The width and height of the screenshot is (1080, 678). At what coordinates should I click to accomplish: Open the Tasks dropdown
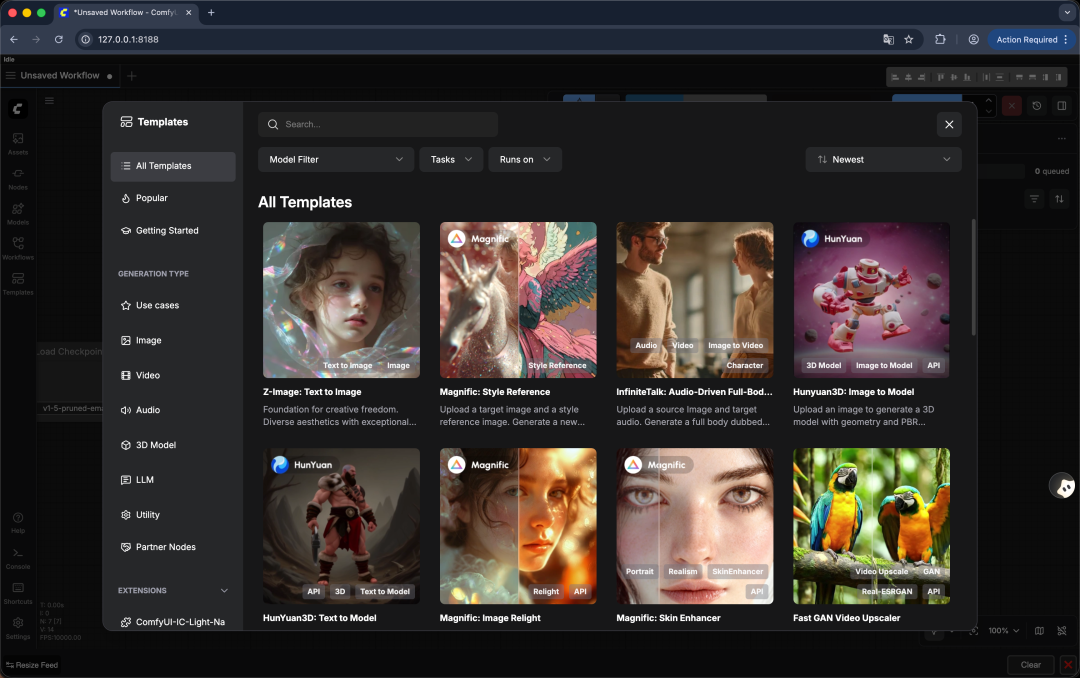coord(451,160)
